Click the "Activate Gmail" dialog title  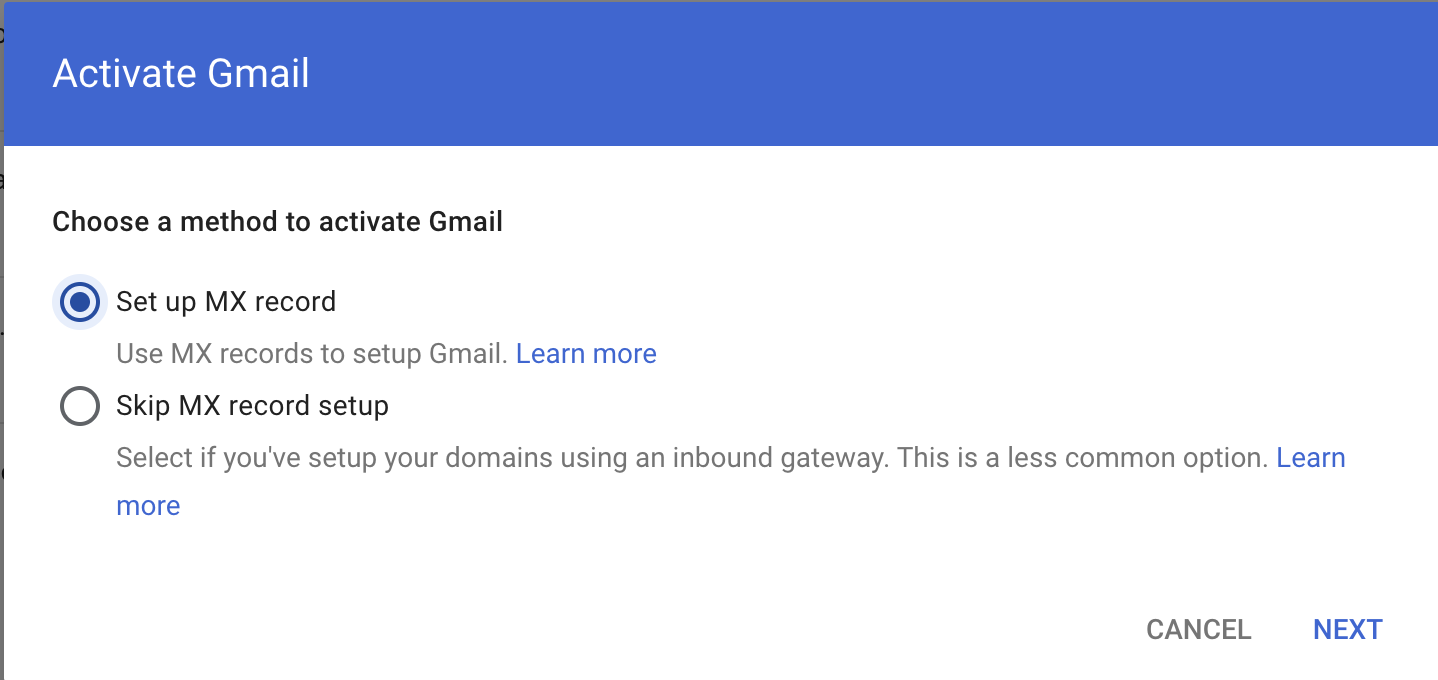[181, 74]
